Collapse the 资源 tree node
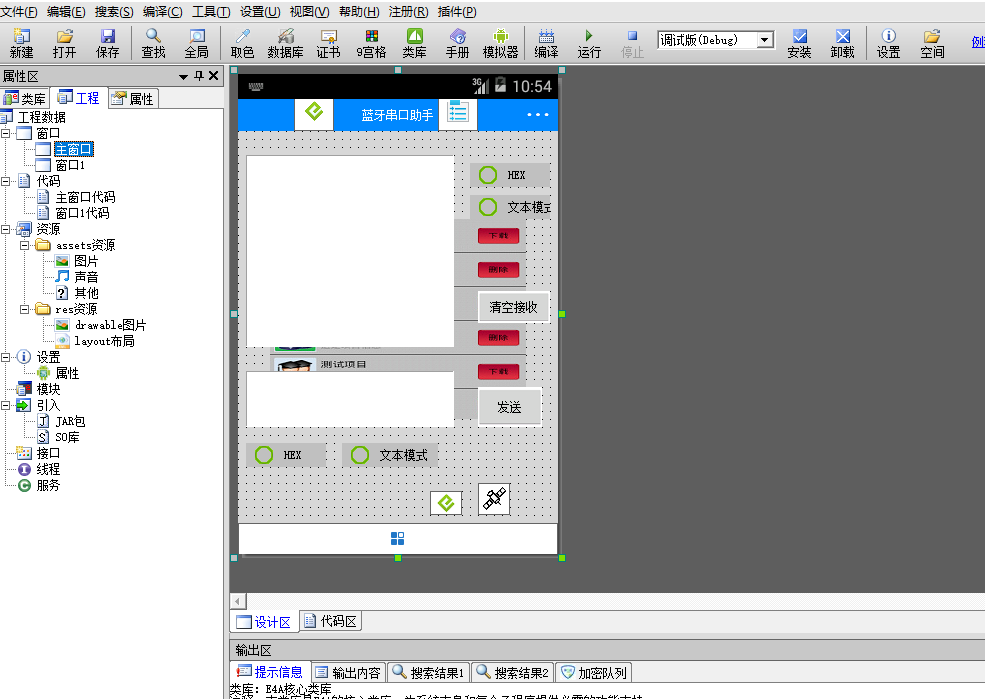This screenshot has height=699, width=985. tap(6, 229)
